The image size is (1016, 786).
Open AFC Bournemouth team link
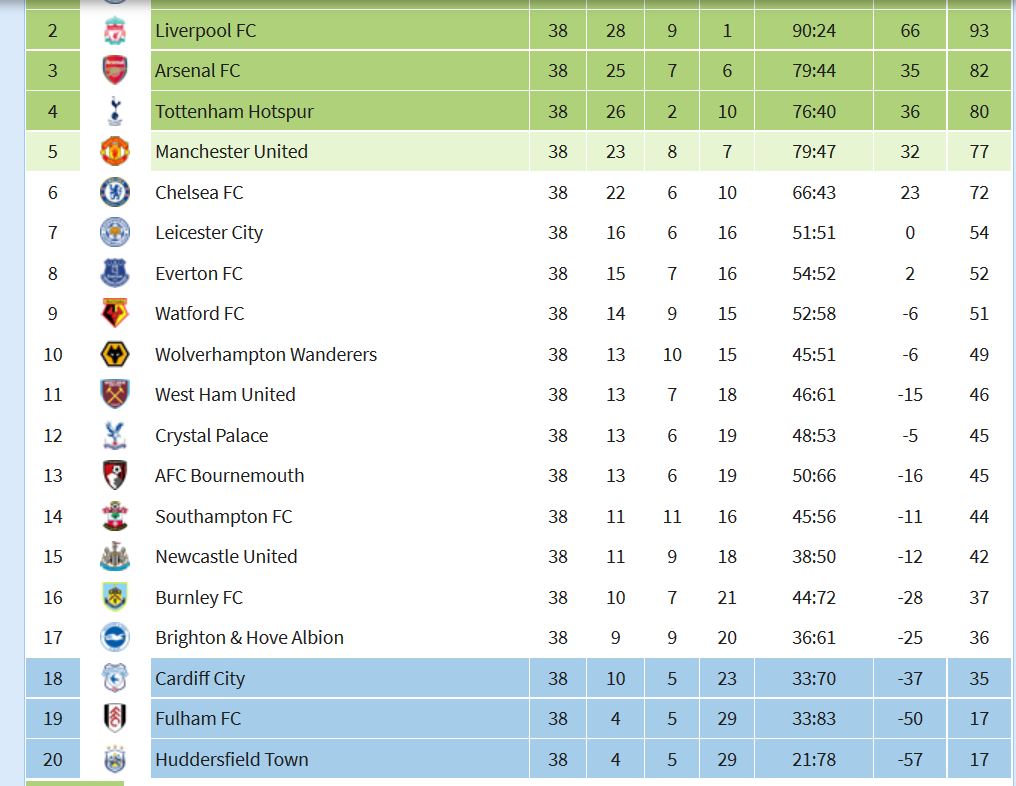click(229, 476)
